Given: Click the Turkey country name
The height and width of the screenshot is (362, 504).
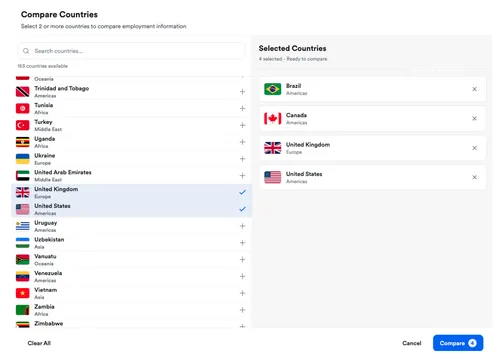Looking at the screenshot, I should point(43,122).
